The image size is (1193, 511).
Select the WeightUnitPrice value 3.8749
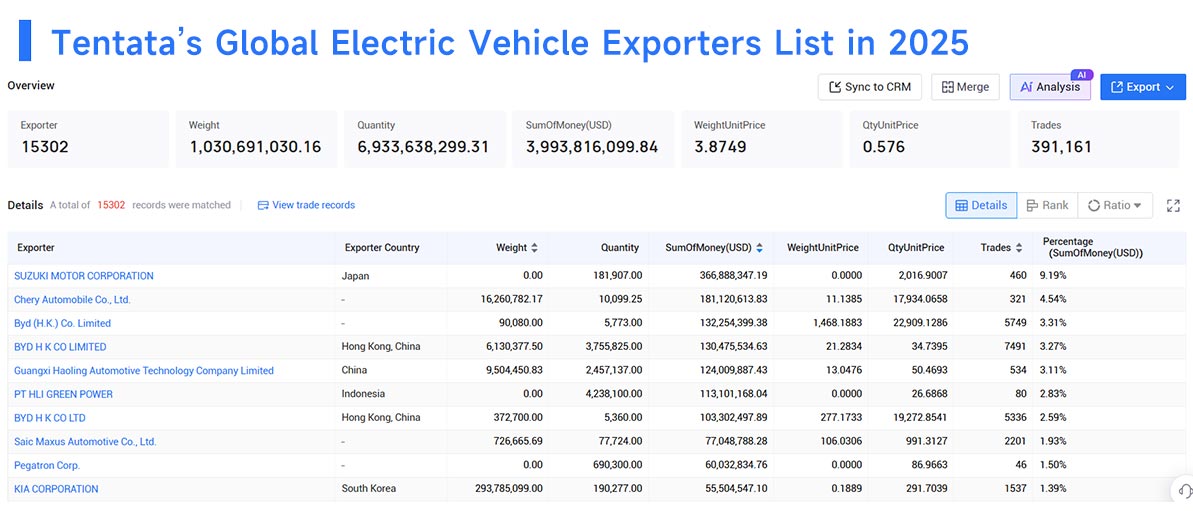[720, 147]
